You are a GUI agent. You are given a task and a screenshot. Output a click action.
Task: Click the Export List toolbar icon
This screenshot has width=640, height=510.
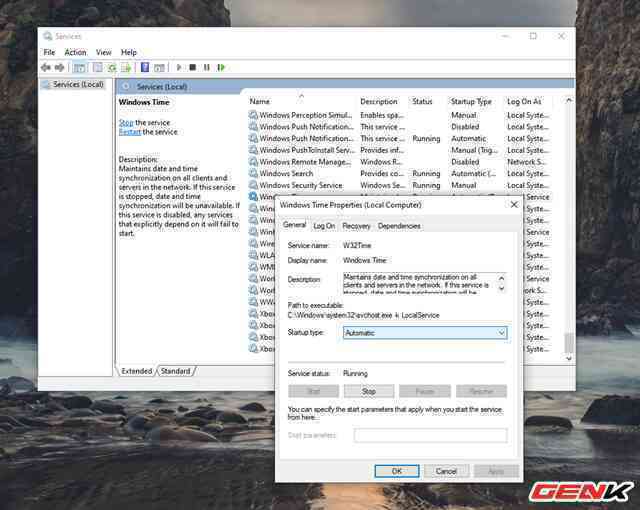(126, 67)
